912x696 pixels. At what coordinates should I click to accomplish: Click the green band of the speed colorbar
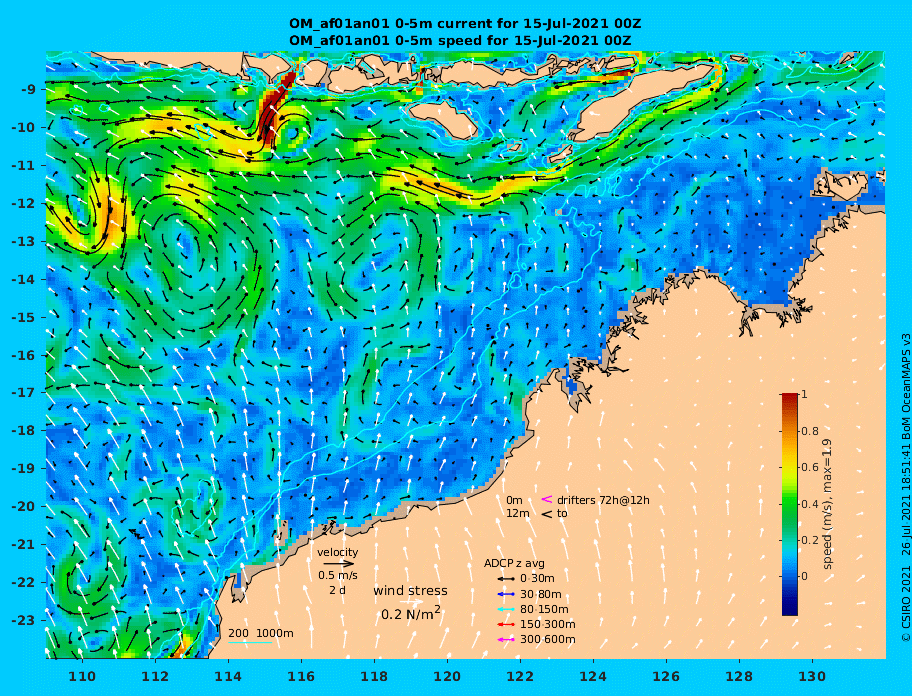point(790,506)
